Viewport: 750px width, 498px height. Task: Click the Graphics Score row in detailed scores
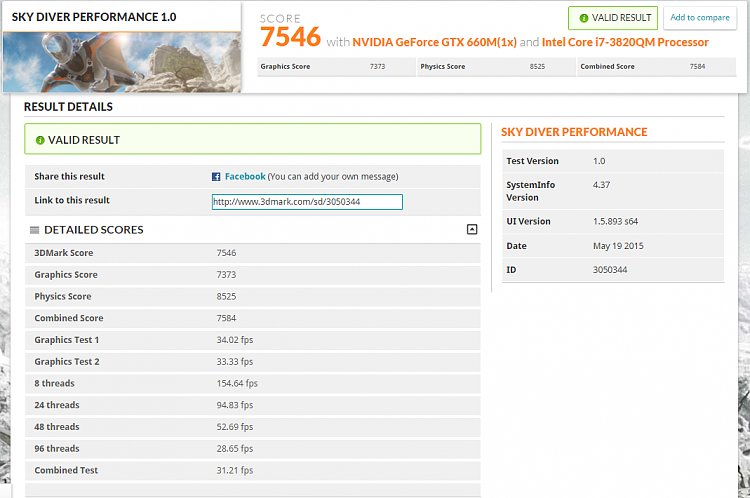(253, 275)
